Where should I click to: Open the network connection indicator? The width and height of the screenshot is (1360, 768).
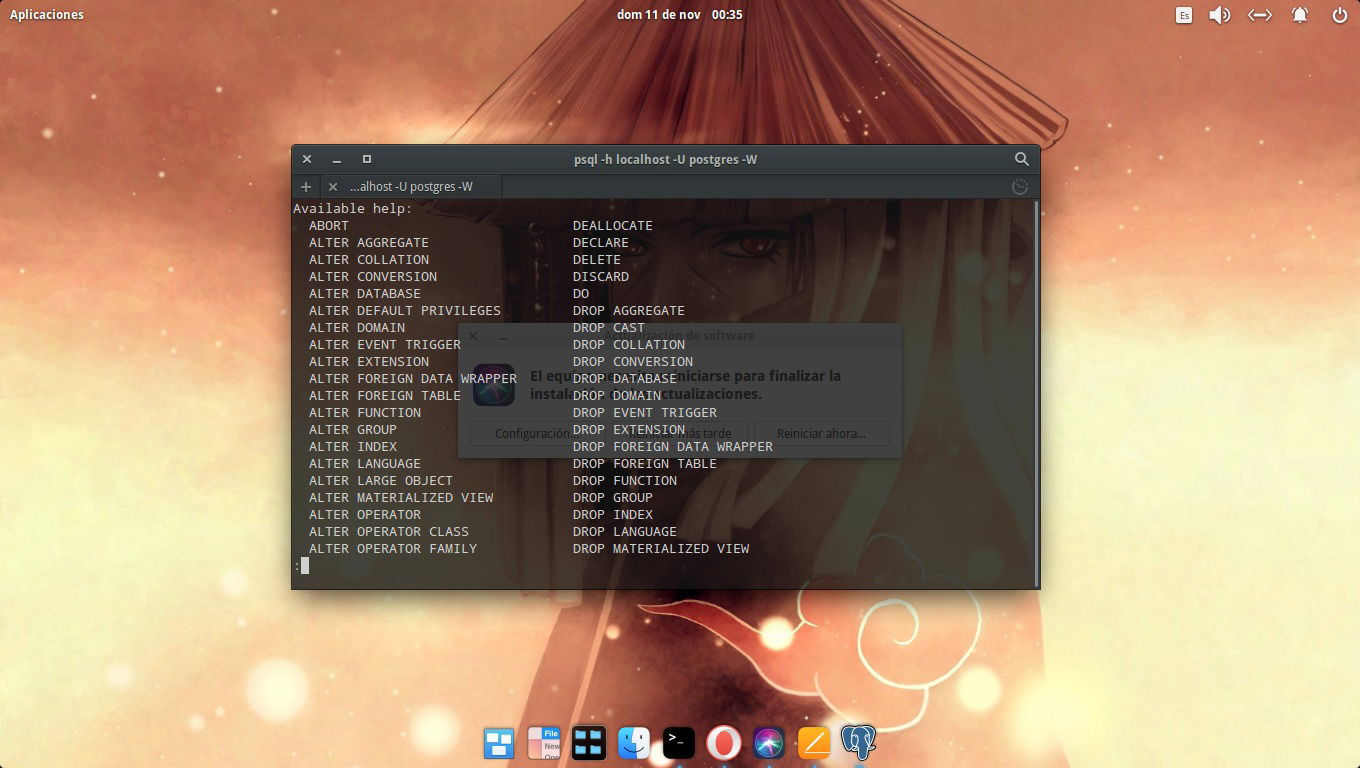coord(1260,15)
